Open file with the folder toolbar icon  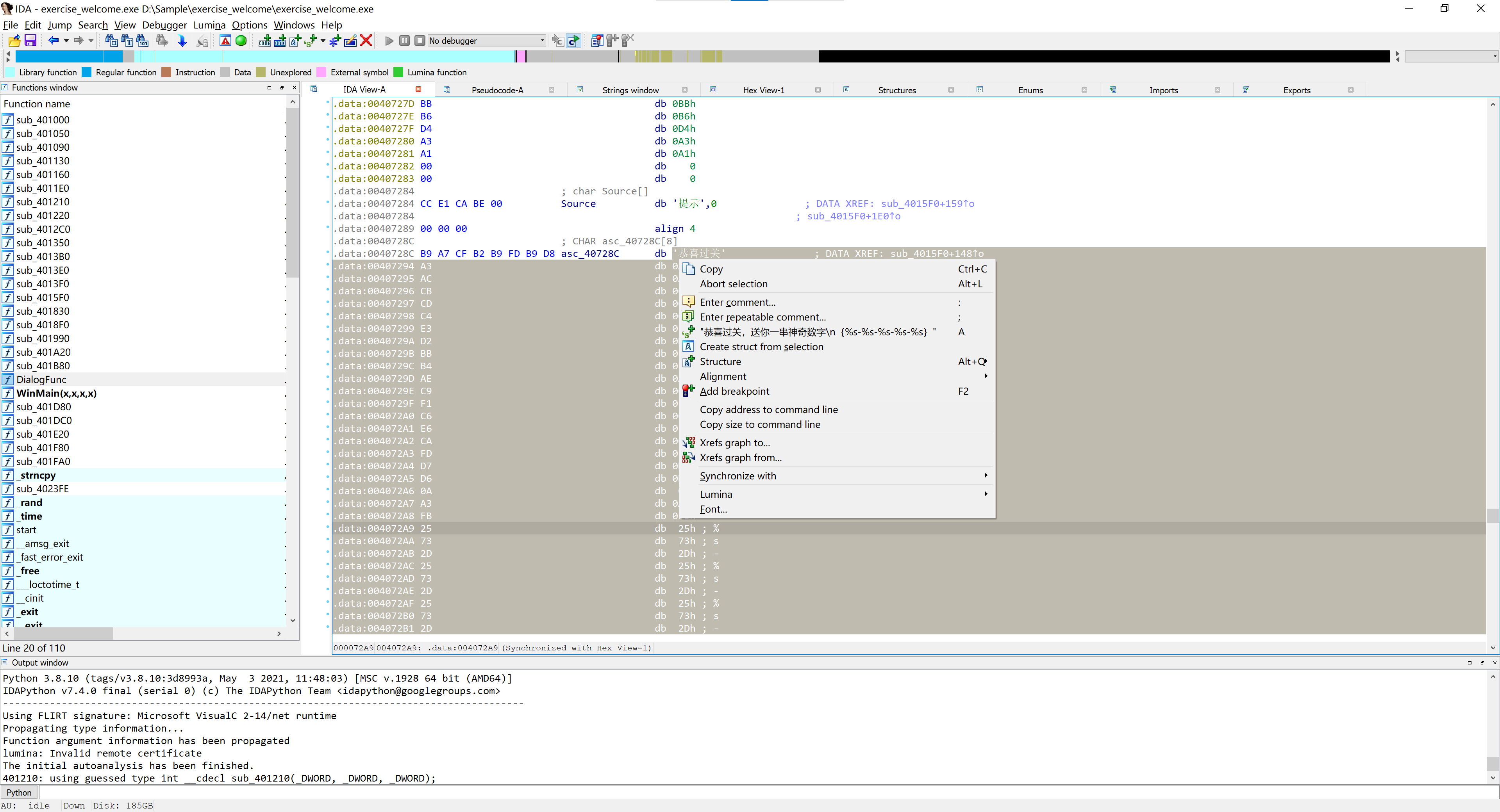tap(14, 40)
